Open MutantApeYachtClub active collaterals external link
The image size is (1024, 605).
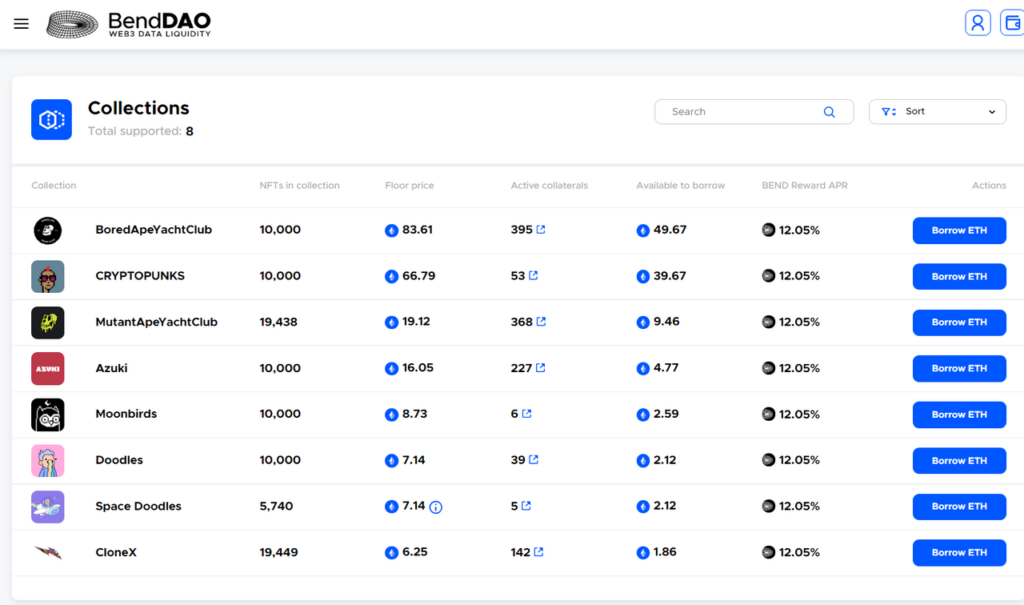pos(541,321)
